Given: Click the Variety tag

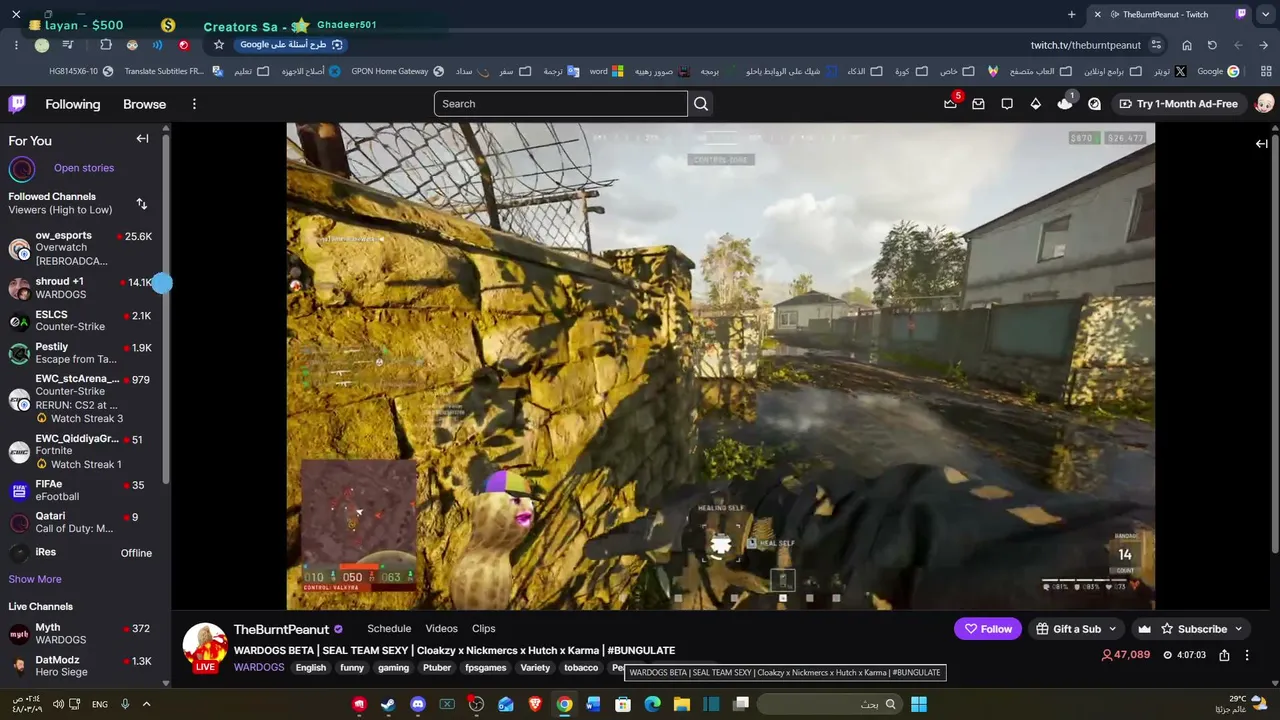Looking at the screenshot, I should (535, 668).
